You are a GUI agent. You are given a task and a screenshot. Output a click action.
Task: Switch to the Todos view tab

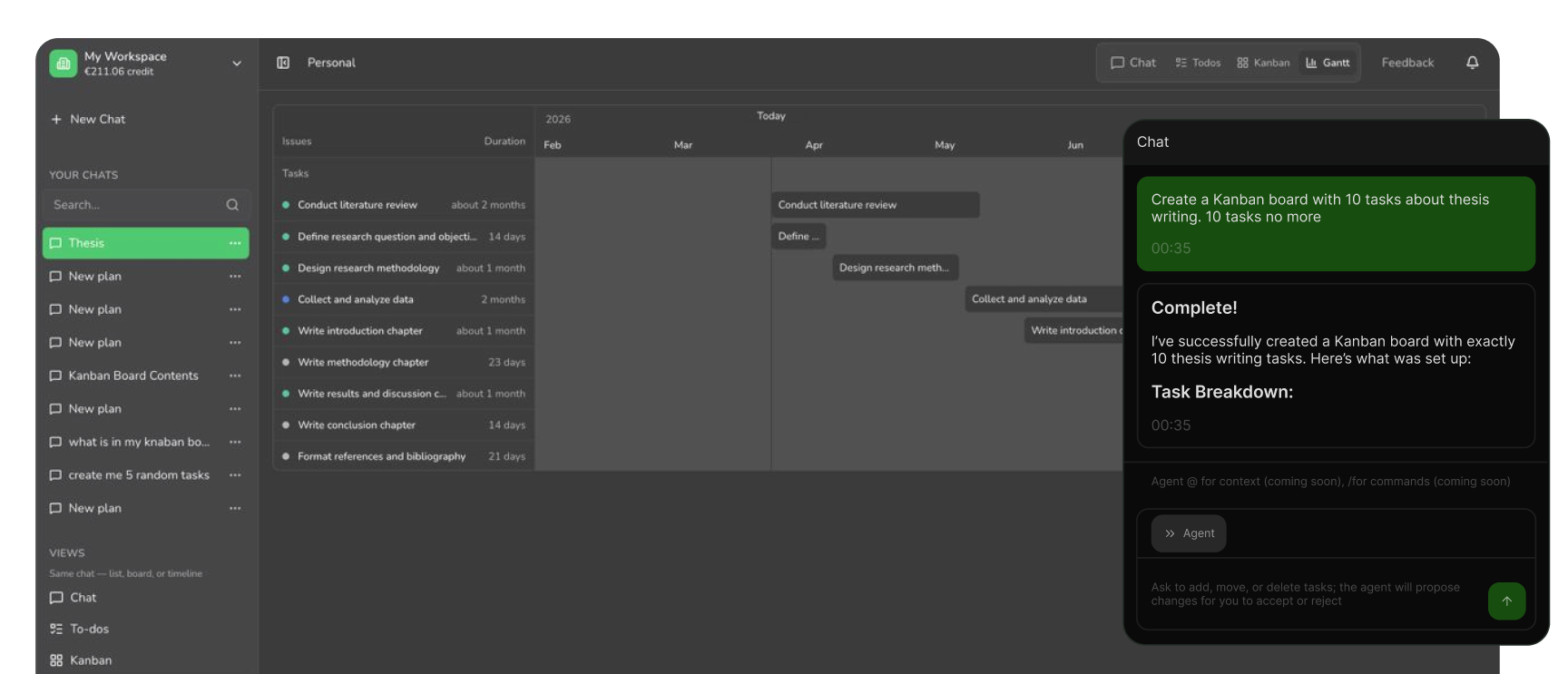[x=1198, y=63]
